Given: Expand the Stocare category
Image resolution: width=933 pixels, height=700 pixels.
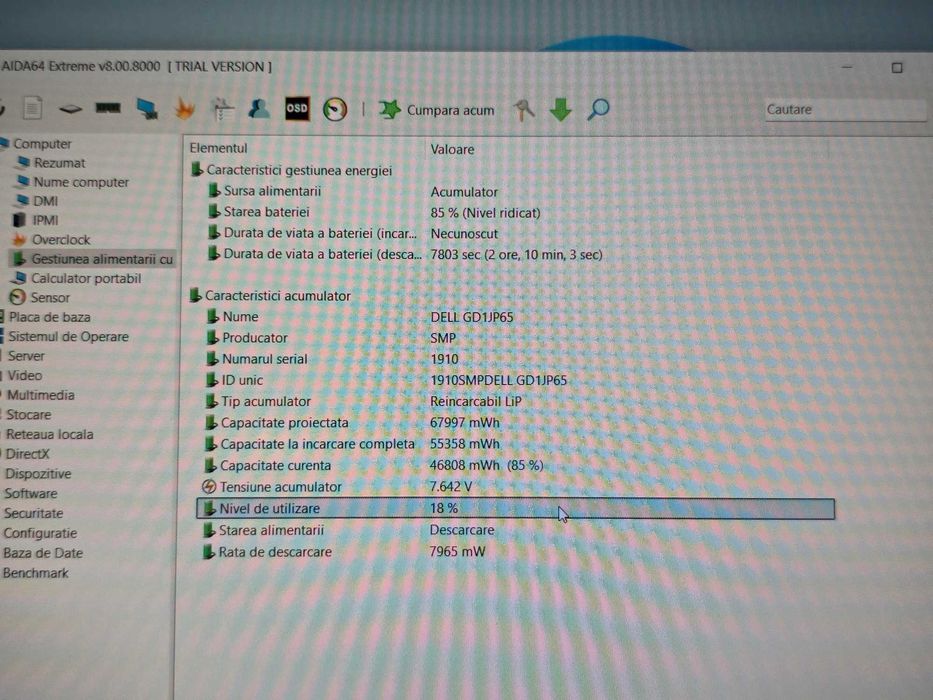Looking at the screenshot, I should (27, 415).
